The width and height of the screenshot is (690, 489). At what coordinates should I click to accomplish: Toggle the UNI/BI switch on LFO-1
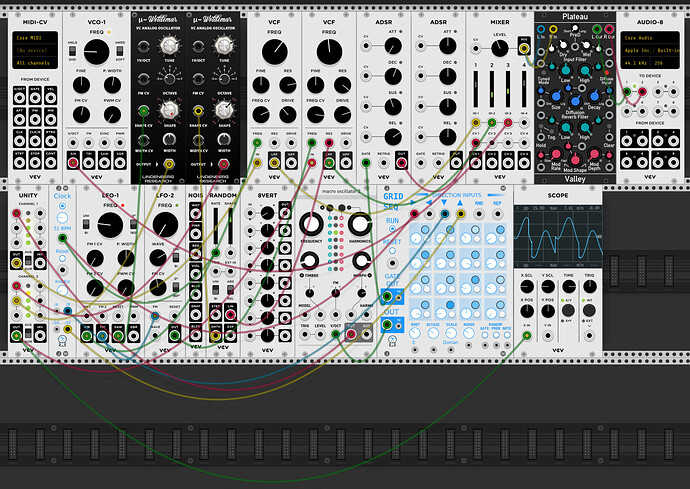point(86,224)
